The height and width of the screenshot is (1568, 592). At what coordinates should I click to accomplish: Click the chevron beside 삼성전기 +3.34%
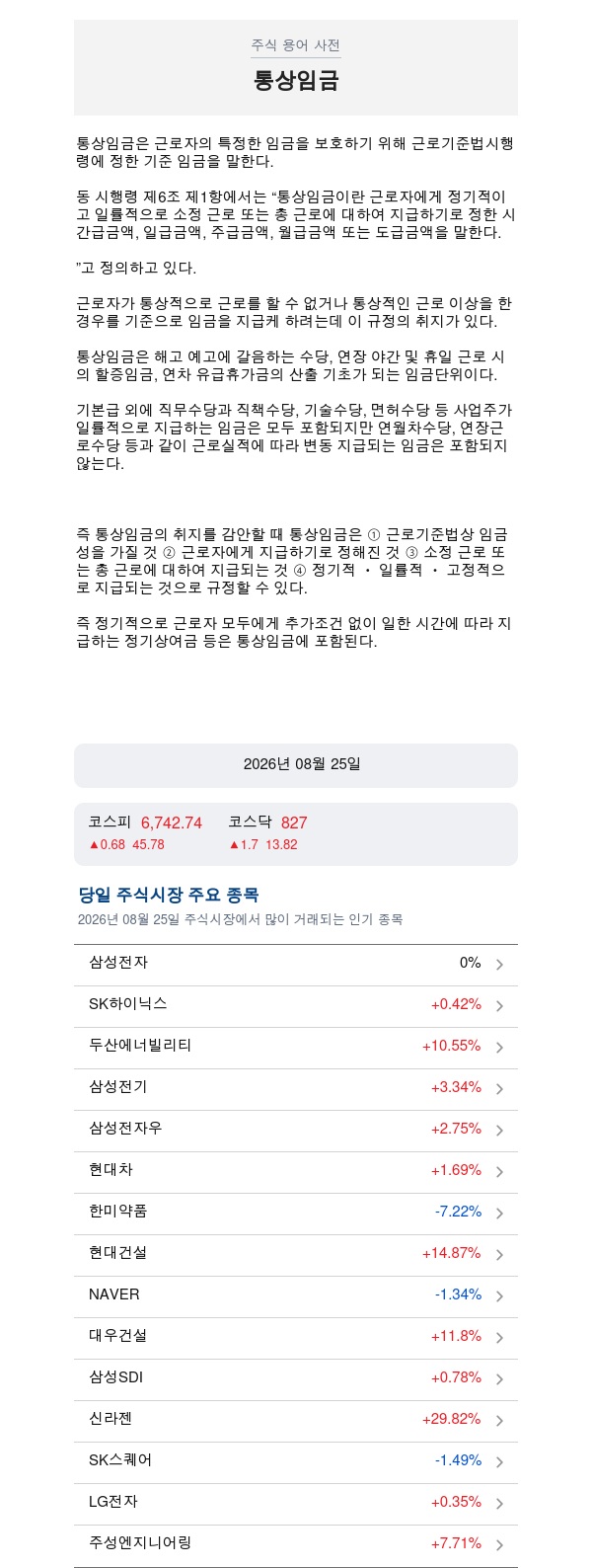click(x=500, y=1089)
